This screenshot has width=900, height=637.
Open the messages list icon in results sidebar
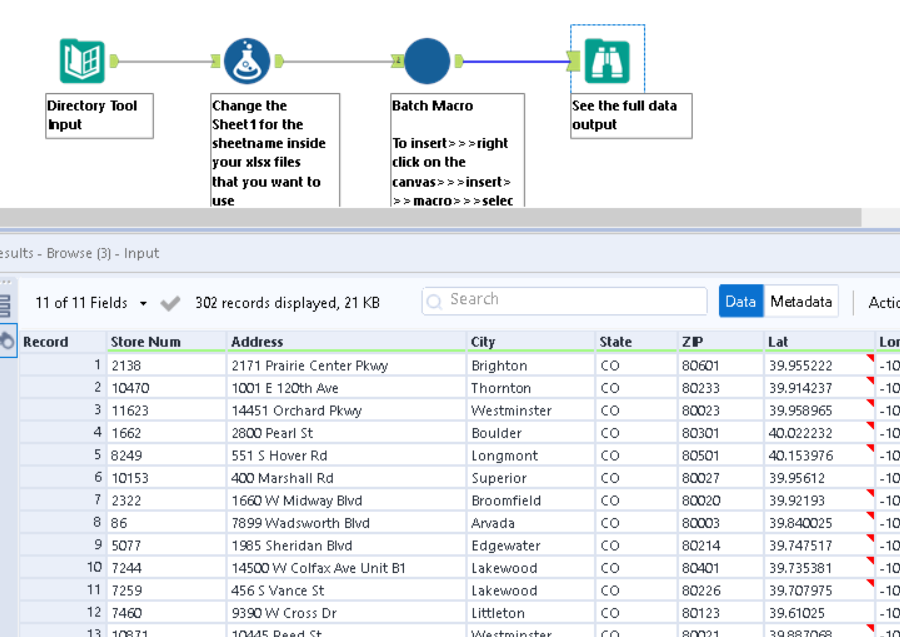tap(6, 305)
